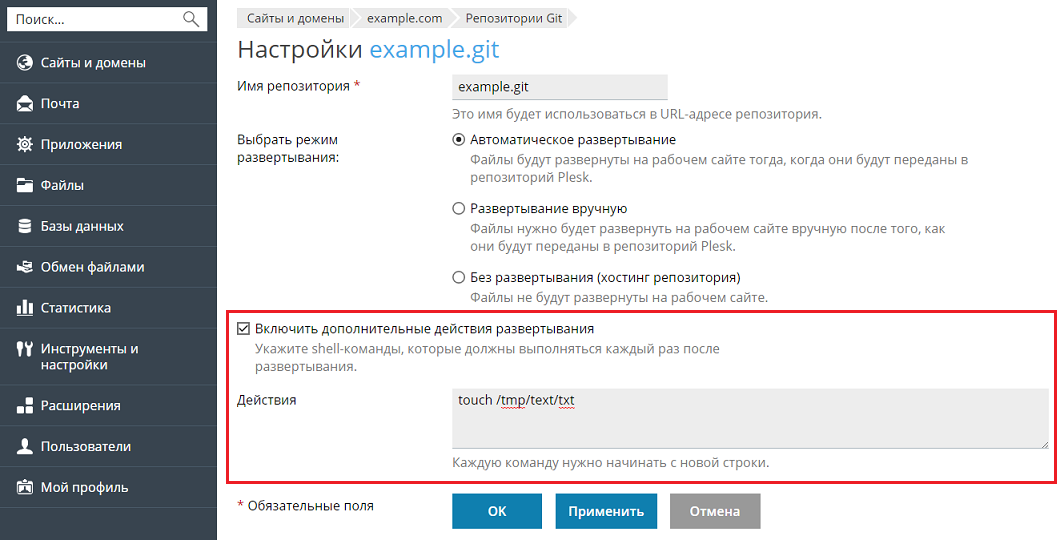
Task: Click the Почта envelope icon
Action: click(26, 104)
